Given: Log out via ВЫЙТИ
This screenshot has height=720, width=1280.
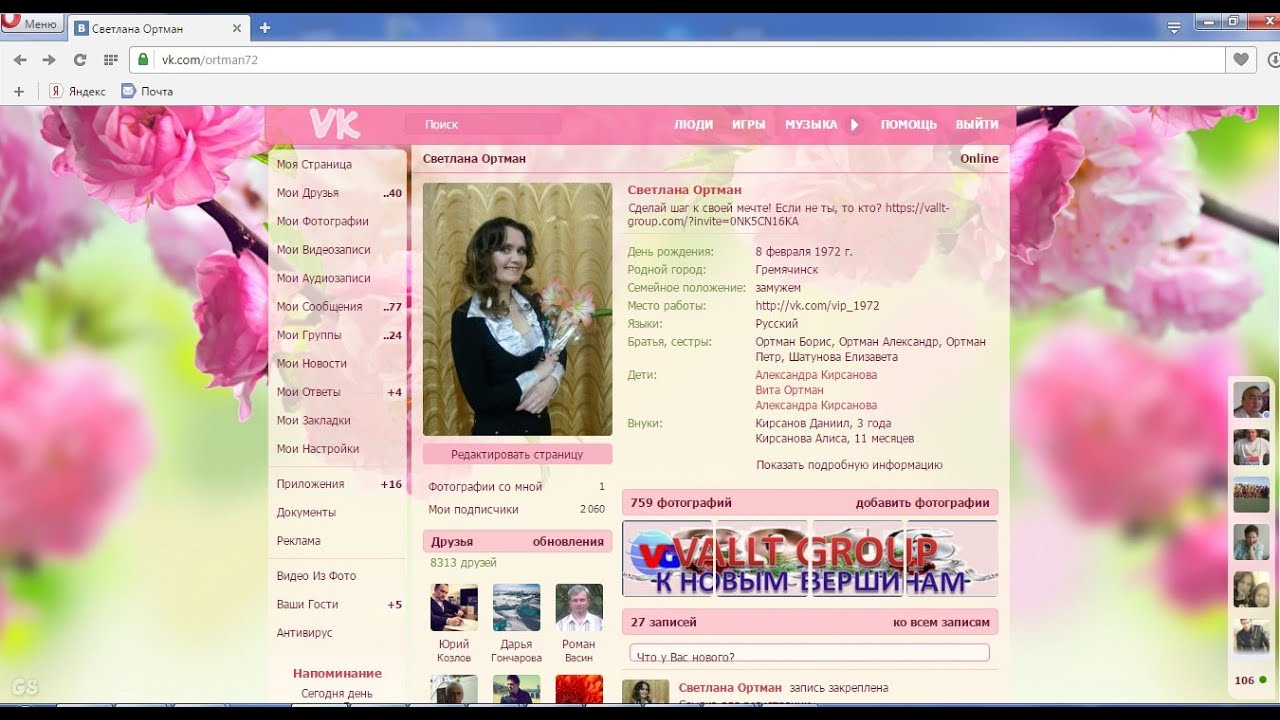Looking at the screenshot, I should (977, 125).
